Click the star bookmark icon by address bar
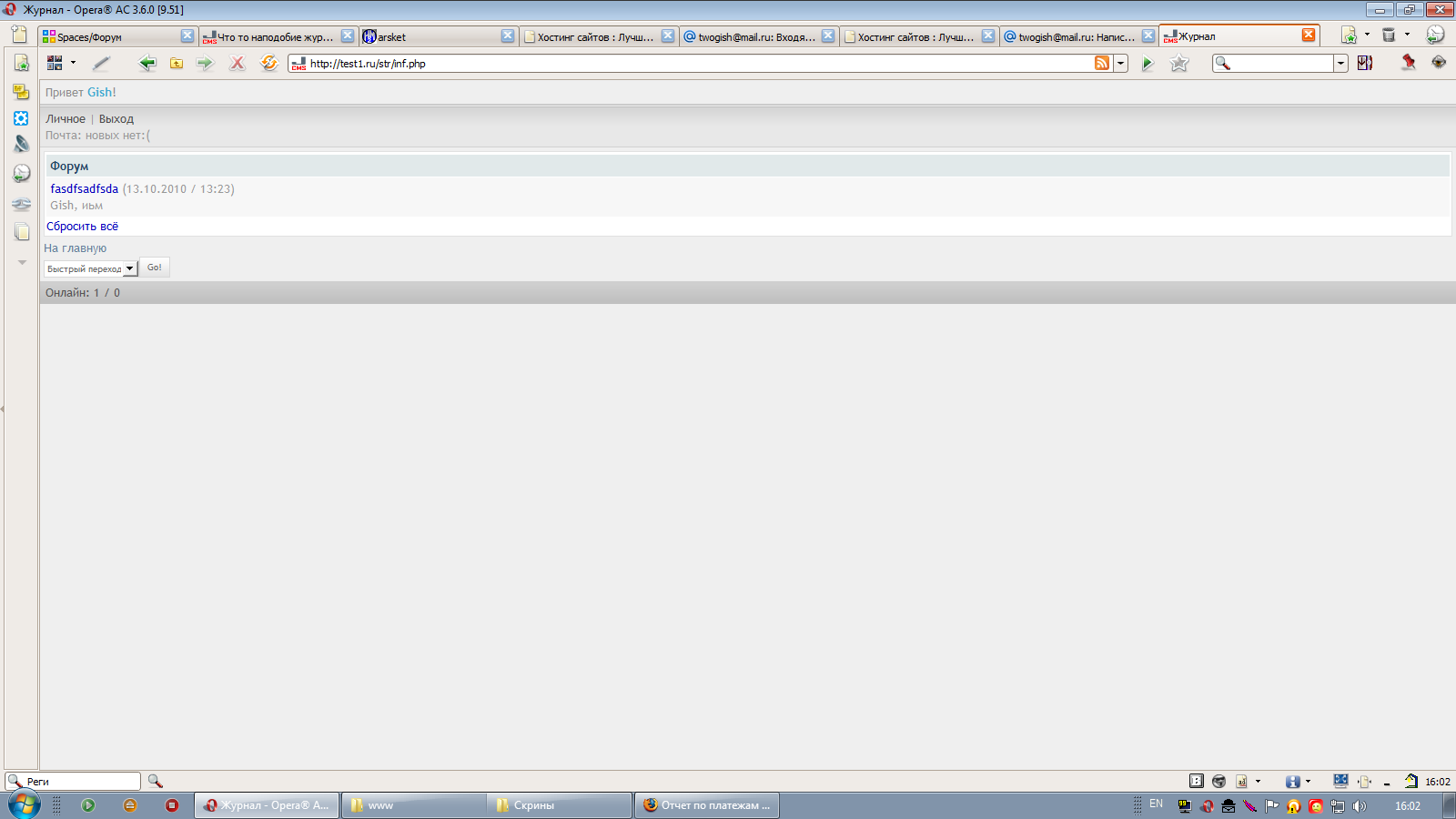 pyautogui.click(x=1179, y=63)
